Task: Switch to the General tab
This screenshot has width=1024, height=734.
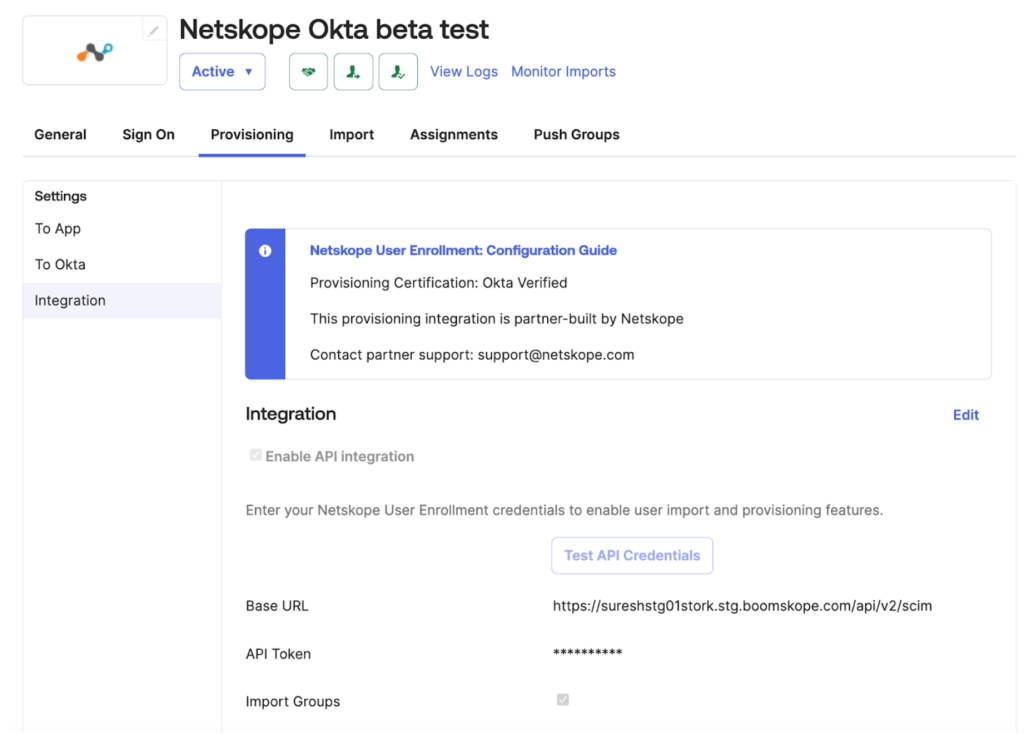Action: (60, 135)
